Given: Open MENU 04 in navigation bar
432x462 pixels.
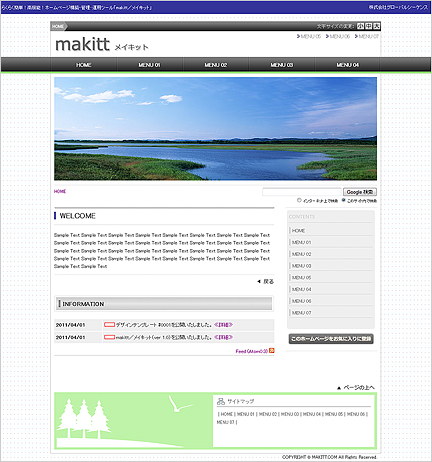Looking at the screenshot, I should click(347, 65).
